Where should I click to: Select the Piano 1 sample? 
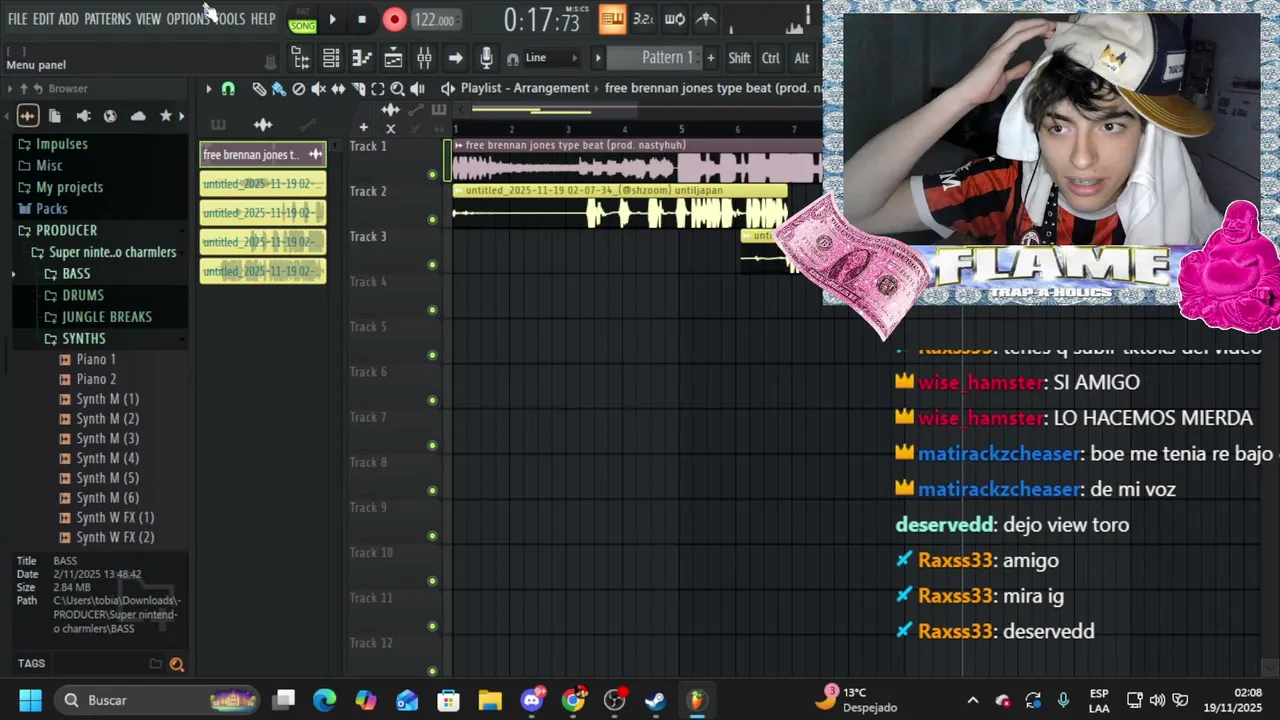click(x=96, y=360)
